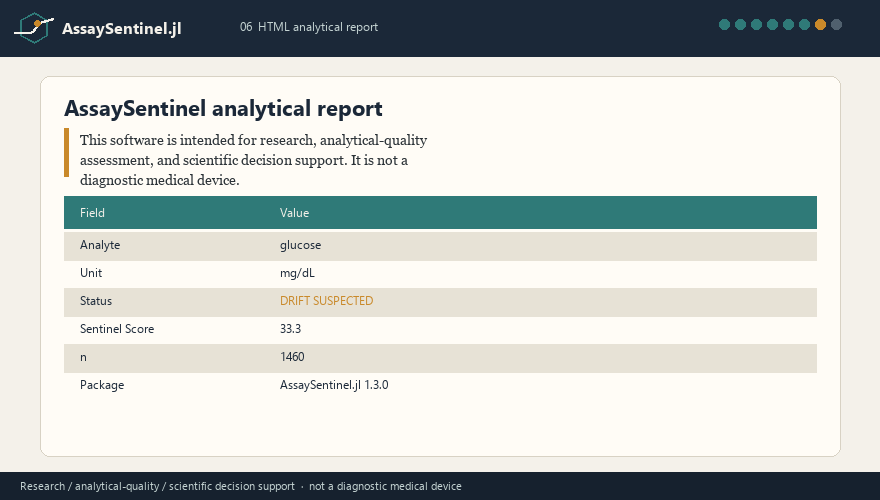The height and width of the screenshot is (500, 880).
Task: Click the 'glucose' value cell
Action: 301,245
